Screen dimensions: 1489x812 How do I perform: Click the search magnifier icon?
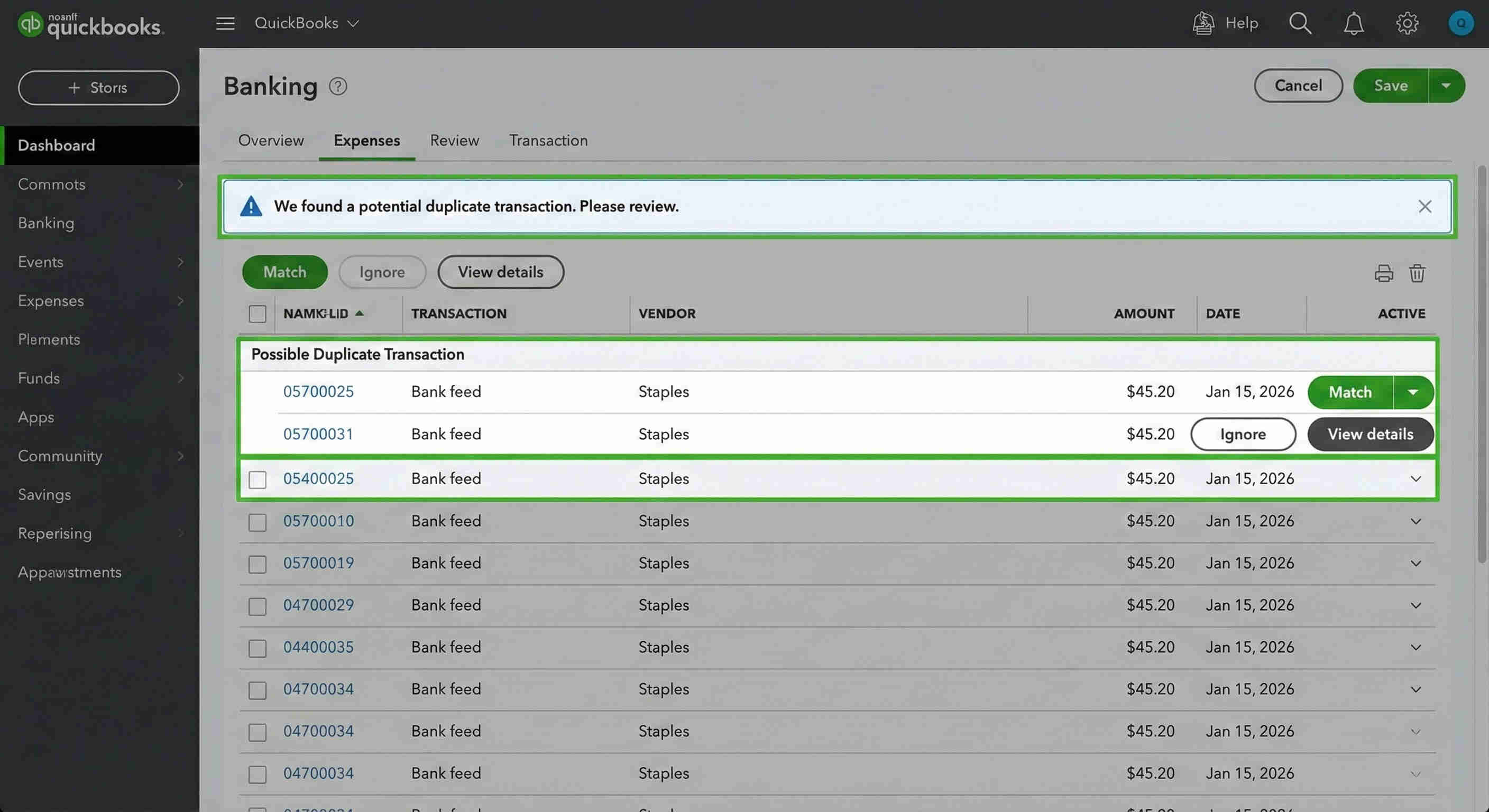1300,23
